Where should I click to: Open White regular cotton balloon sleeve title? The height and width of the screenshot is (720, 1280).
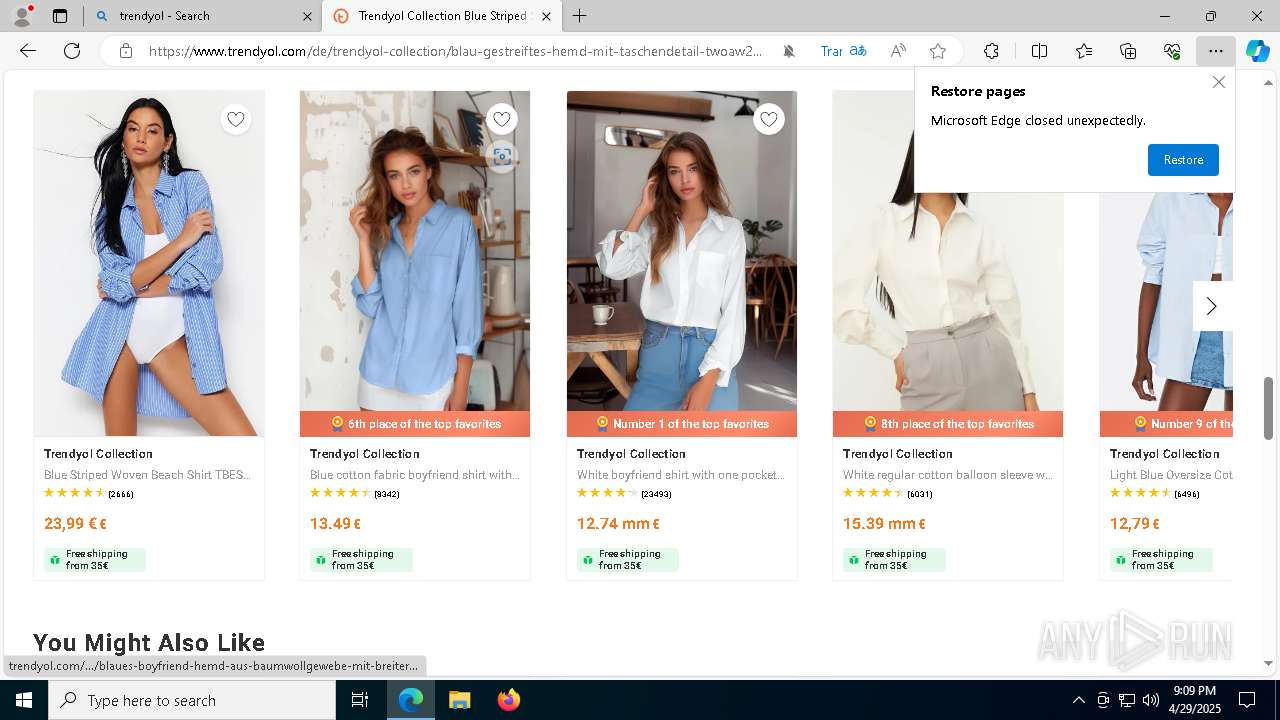coord(948,475)
